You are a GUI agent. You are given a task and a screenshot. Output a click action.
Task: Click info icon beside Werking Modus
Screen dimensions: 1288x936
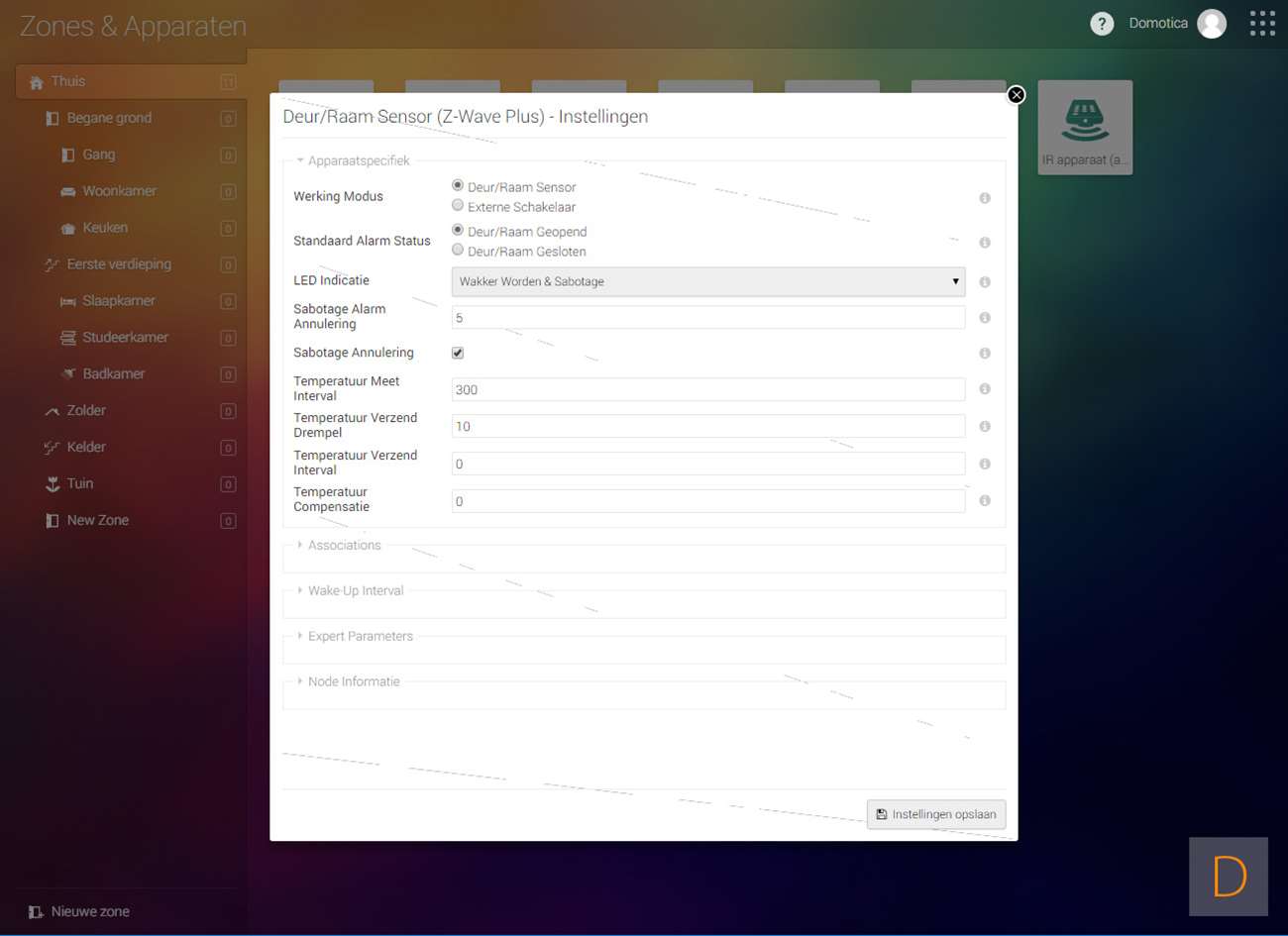point(985,198)
